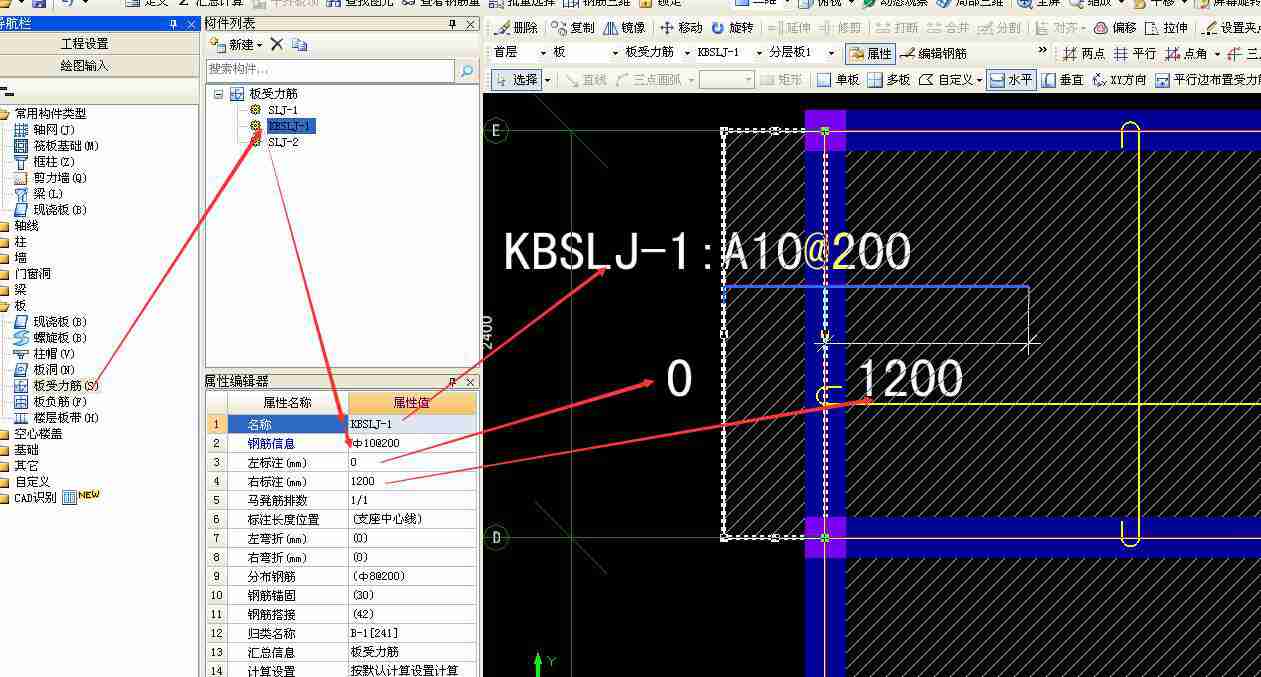Open 筏板基础(M) in the navigation tree

(57, 146)
